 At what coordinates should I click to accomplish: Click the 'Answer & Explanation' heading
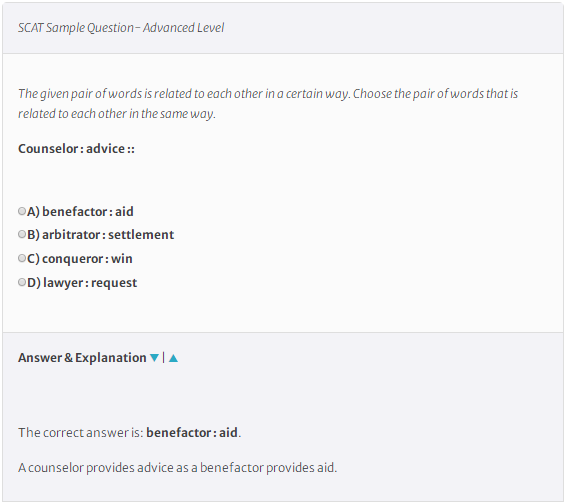tap(82, 358)
